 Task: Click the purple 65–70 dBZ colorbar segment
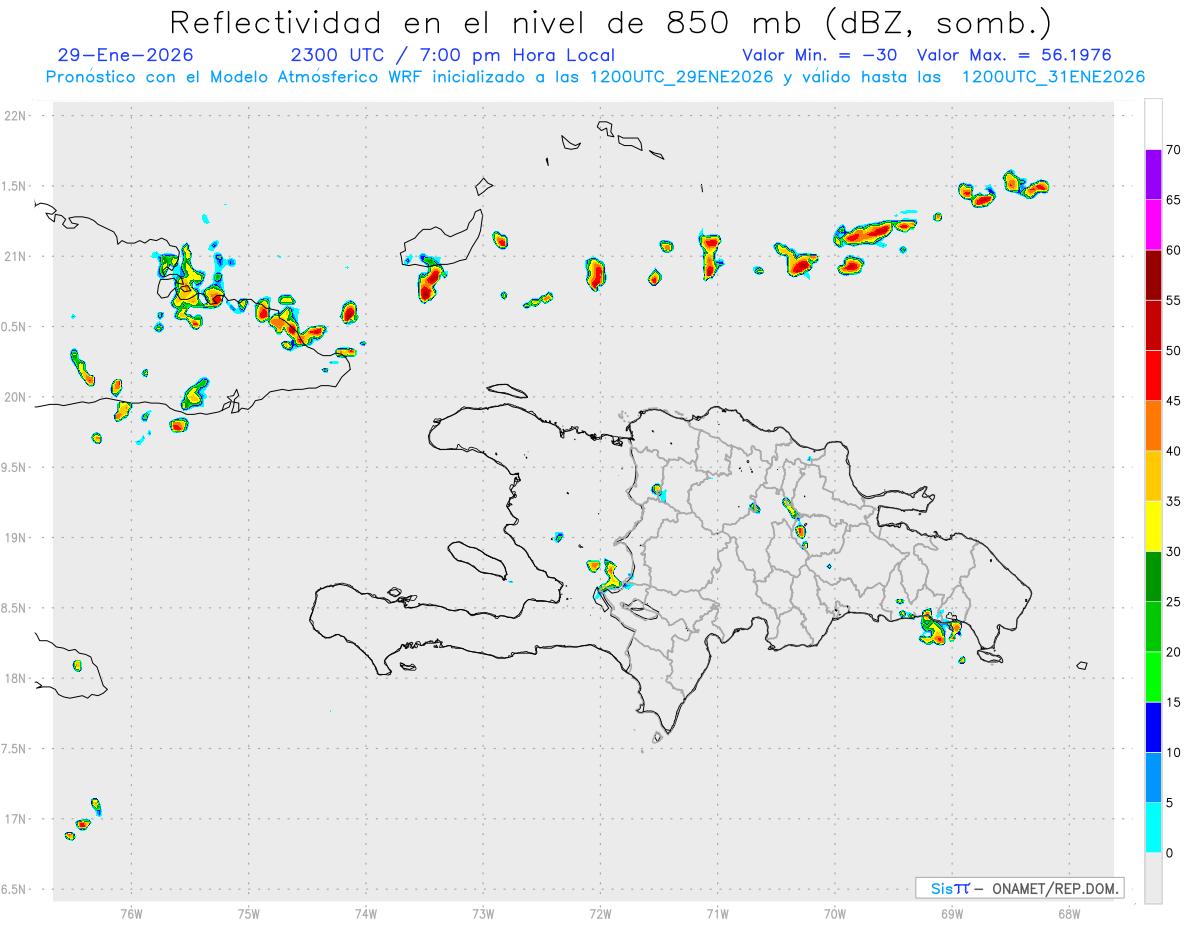1153,175
